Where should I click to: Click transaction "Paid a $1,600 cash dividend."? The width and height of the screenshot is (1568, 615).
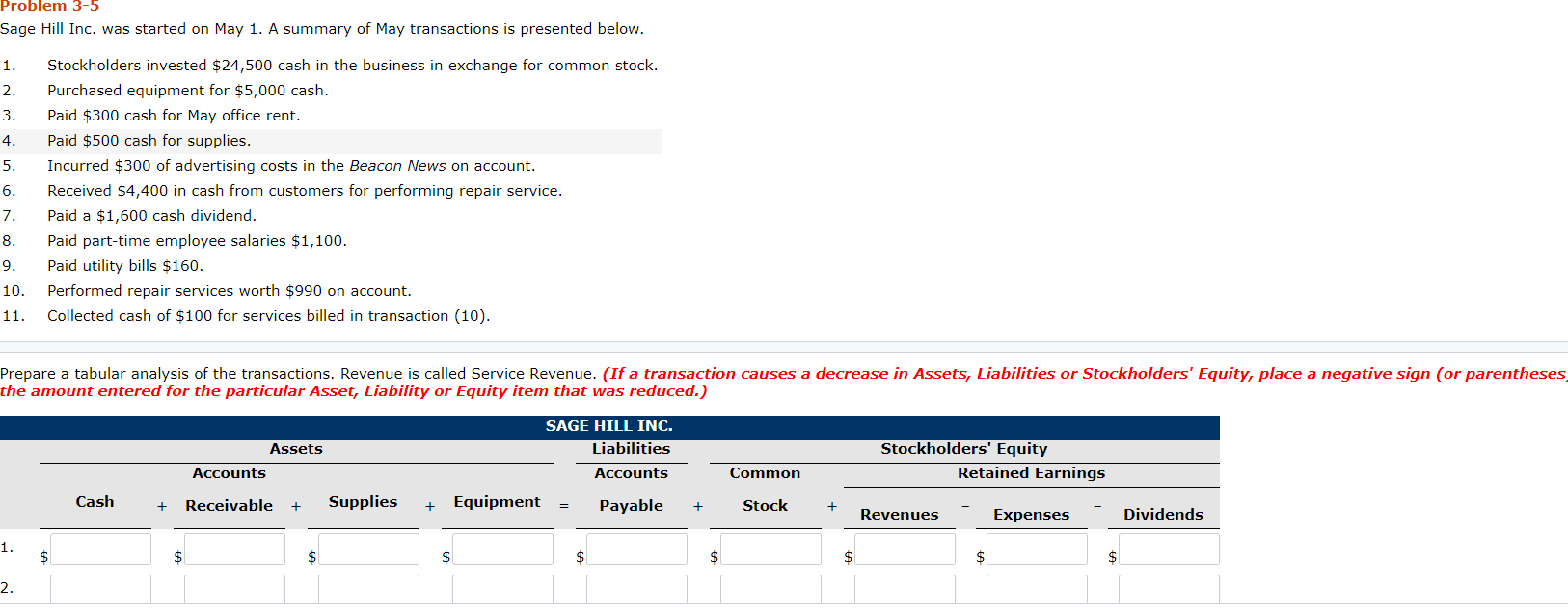click(x=152, y=216)
